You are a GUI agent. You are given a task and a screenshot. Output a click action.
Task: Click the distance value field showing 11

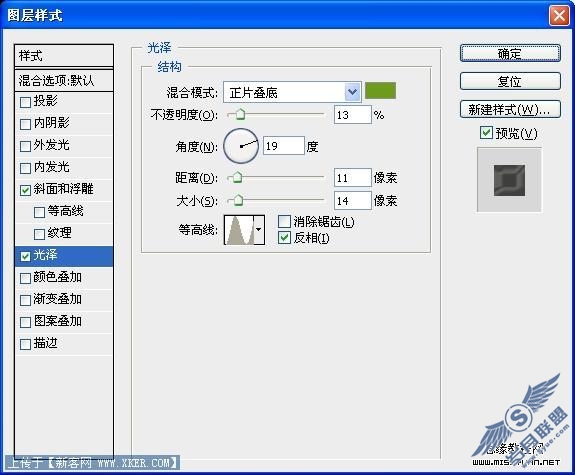click(352, 178)
